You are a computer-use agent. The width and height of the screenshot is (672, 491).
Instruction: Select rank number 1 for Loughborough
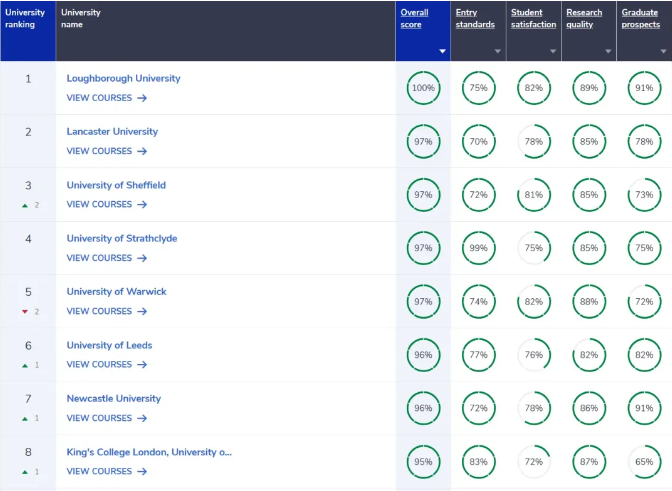[x=28, y=79]
